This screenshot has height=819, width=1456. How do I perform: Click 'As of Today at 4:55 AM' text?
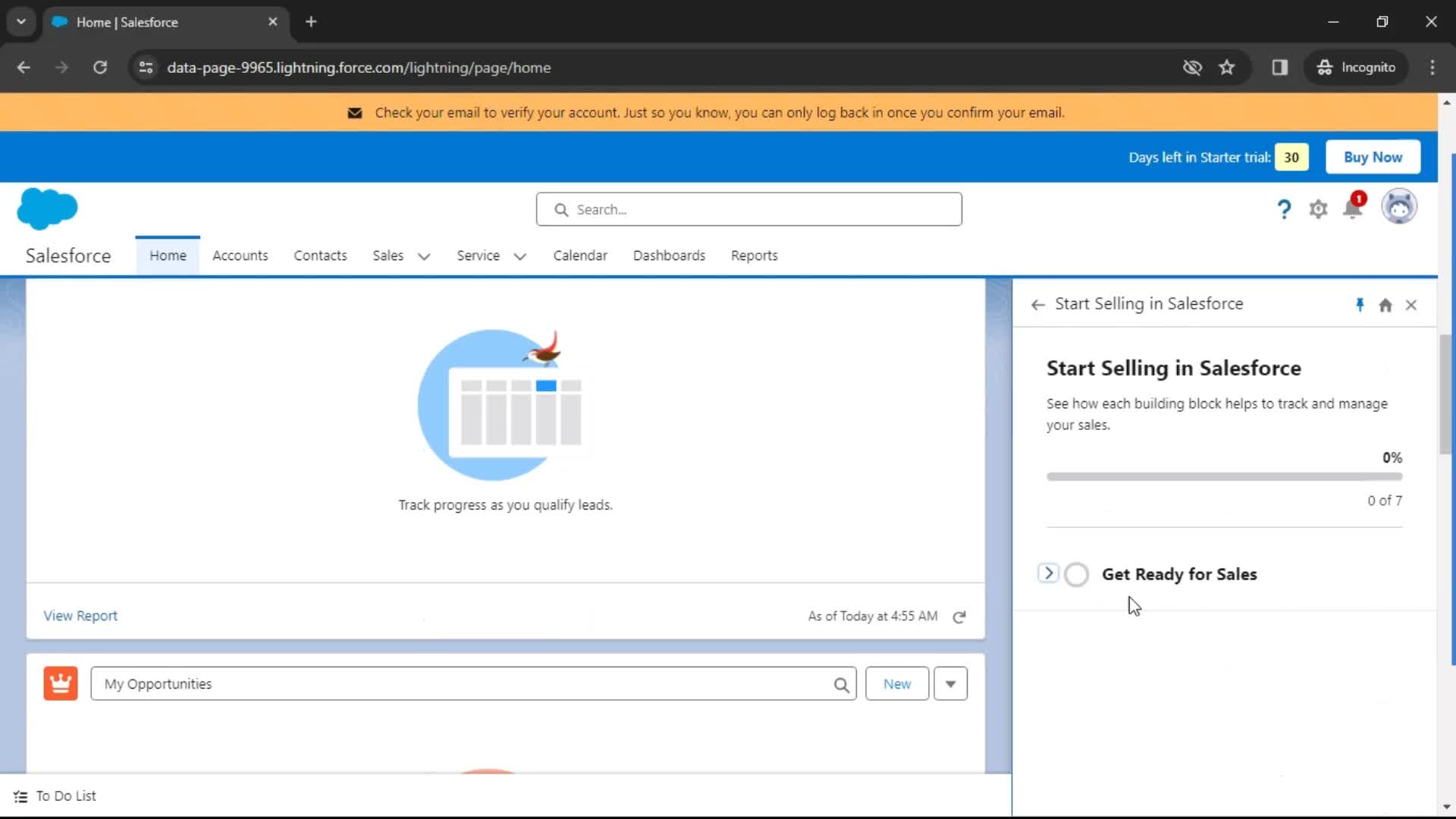pos(872,617)
